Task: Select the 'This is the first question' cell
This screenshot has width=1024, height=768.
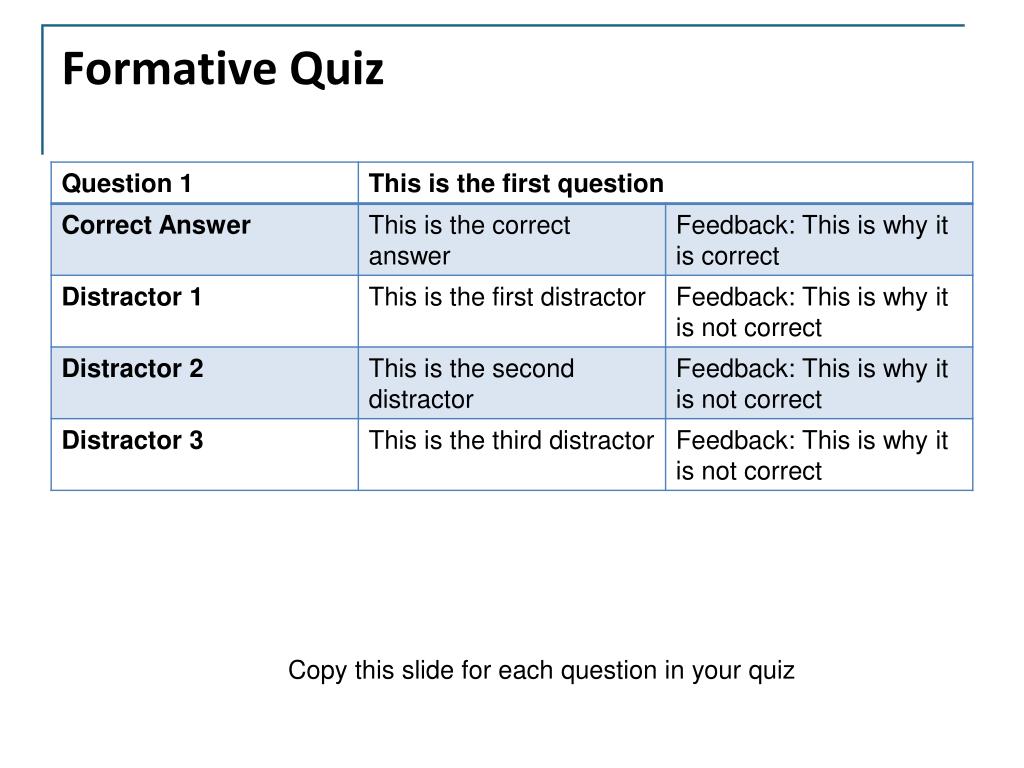Action: tap(665, 183)
